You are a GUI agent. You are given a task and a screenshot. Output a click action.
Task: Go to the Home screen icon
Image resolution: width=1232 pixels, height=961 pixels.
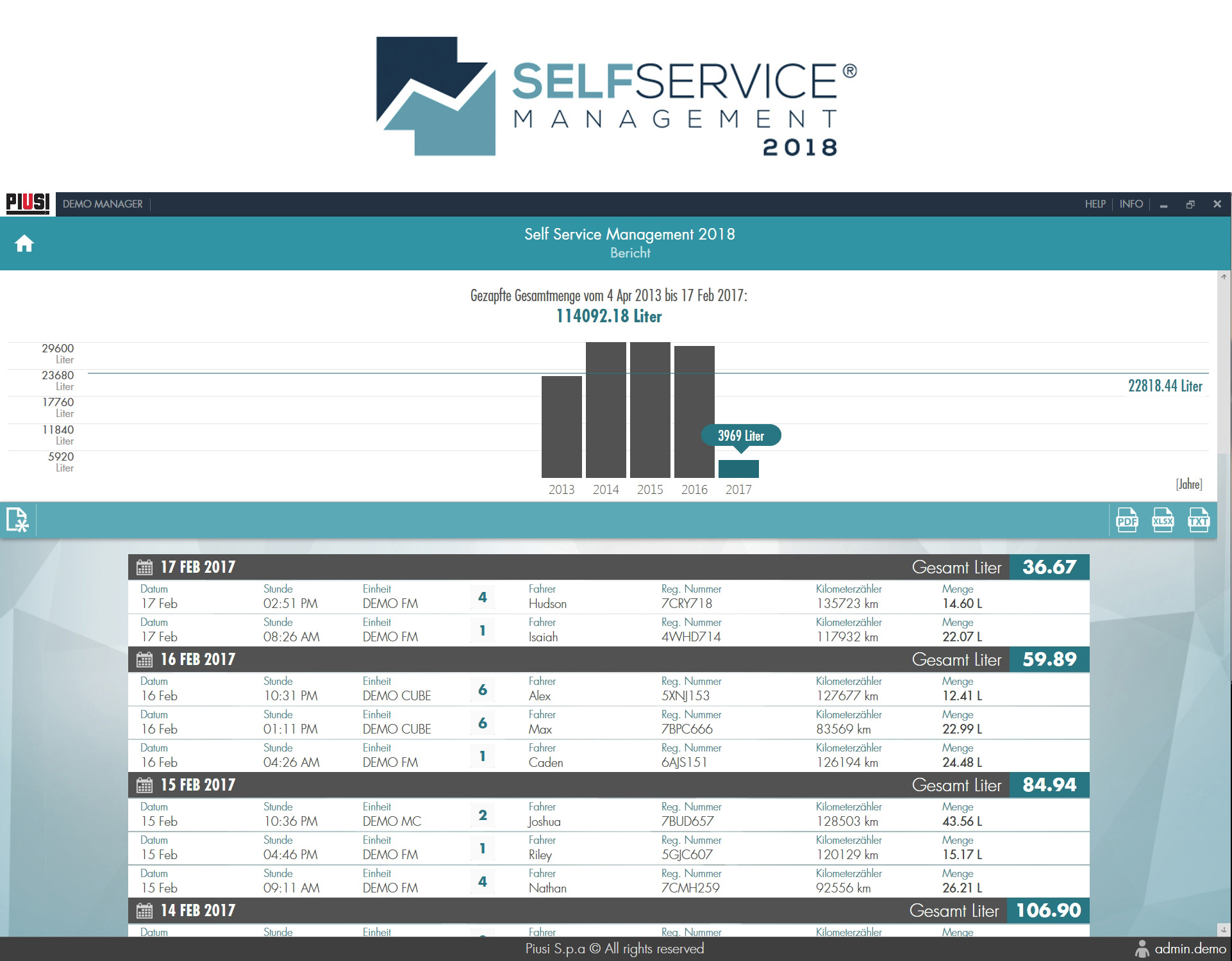click(24, 243)
